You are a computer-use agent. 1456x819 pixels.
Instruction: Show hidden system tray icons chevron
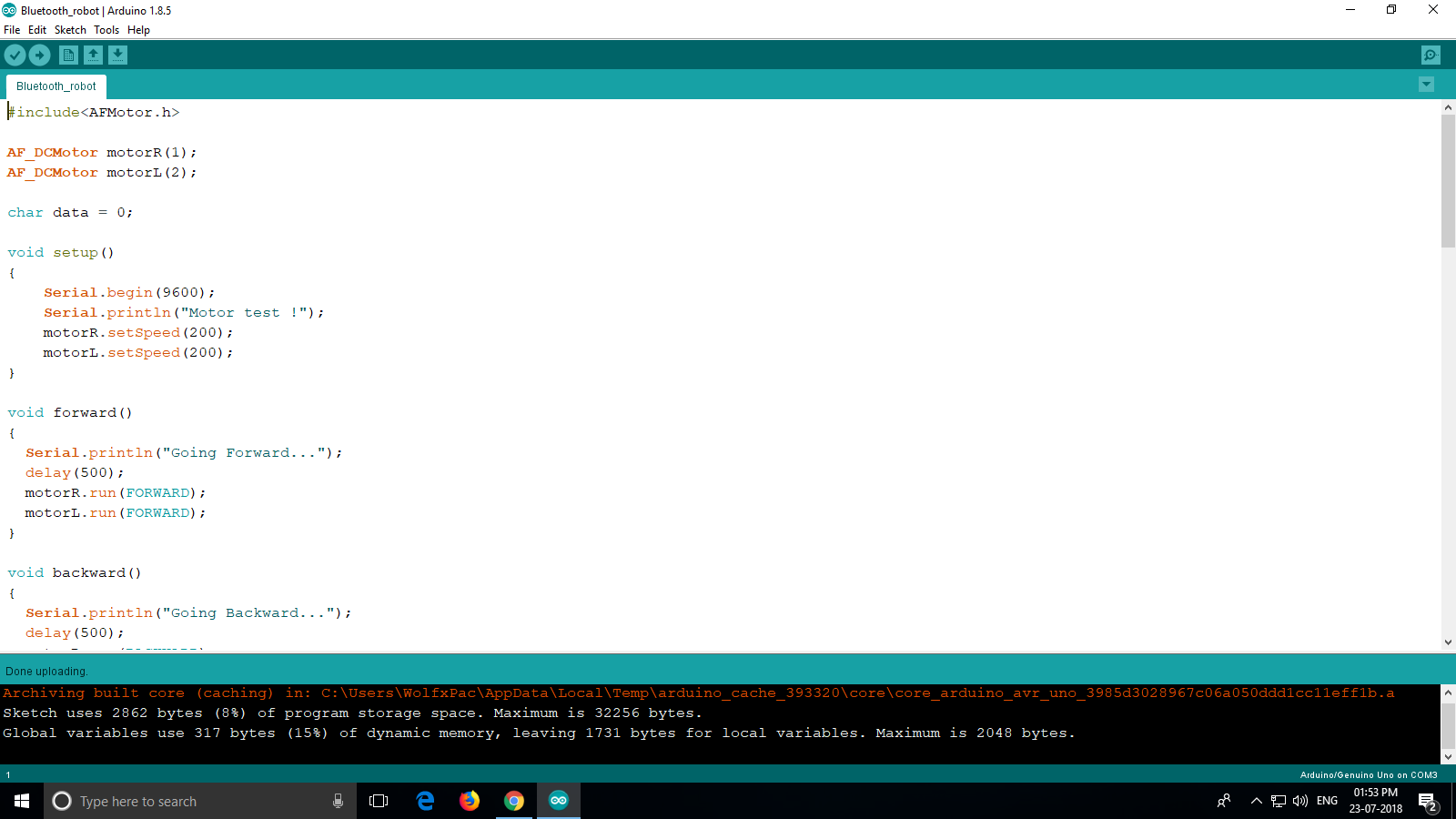pos(1256,801)
